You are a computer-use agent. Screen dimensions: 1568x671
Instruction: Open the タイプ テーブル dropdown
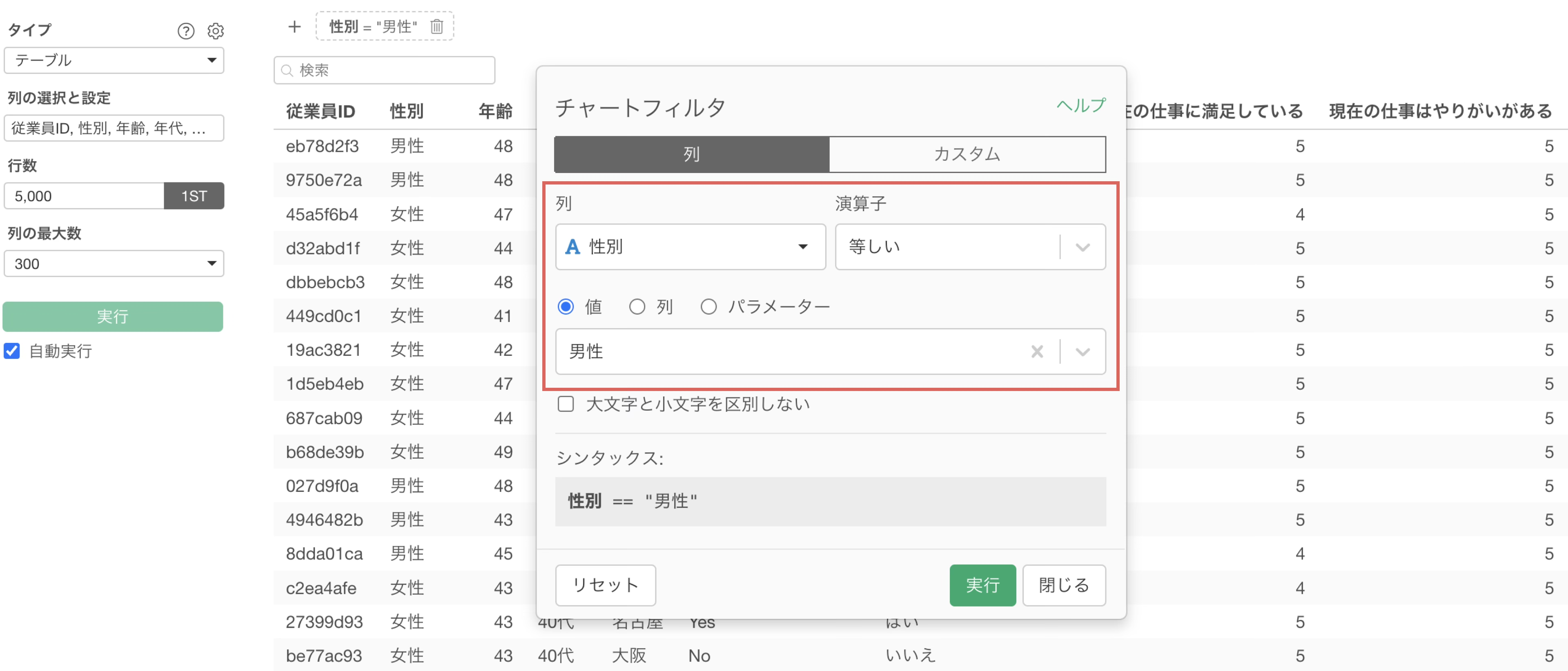(x=114, y=60)
